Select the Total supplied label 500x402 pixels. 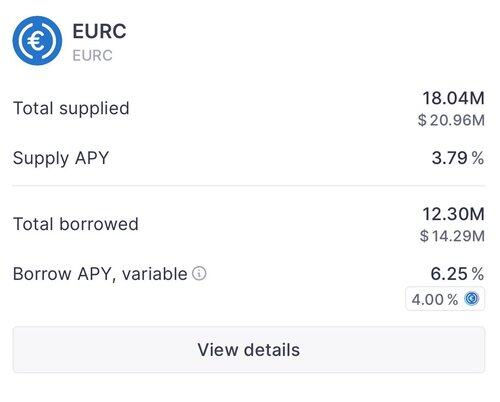[x=71, y=108]
